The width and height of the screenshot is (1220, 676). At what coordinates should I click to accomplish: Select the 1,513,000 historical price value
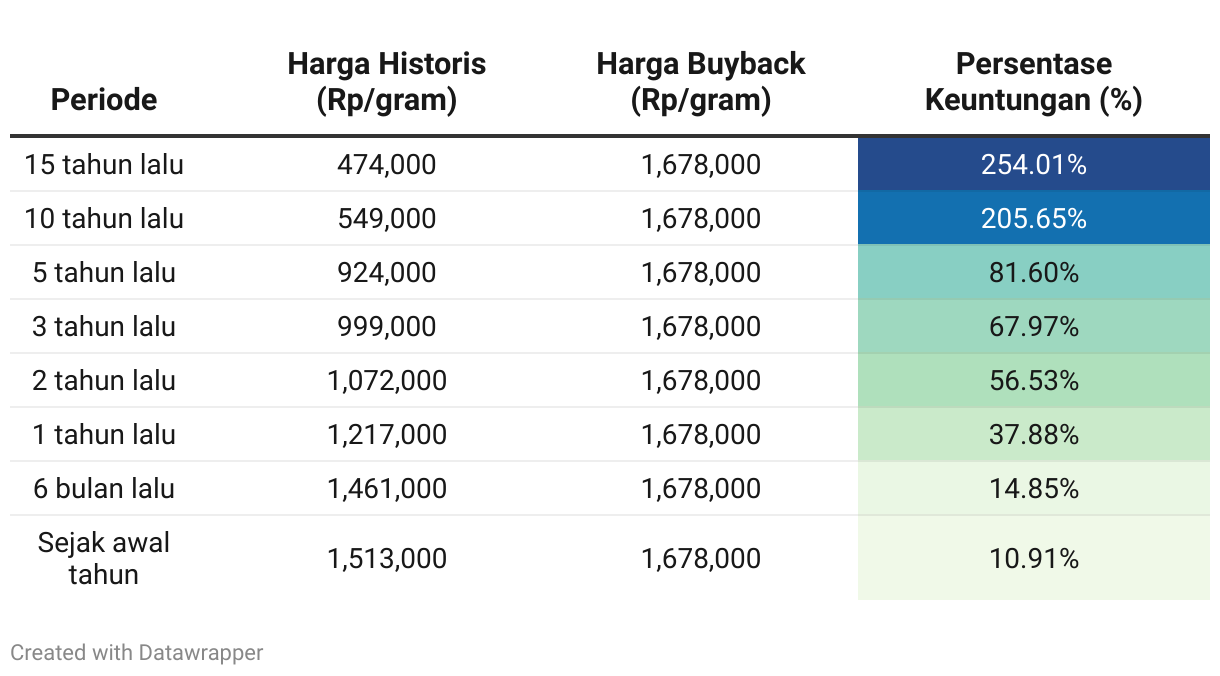coord(387,558)
